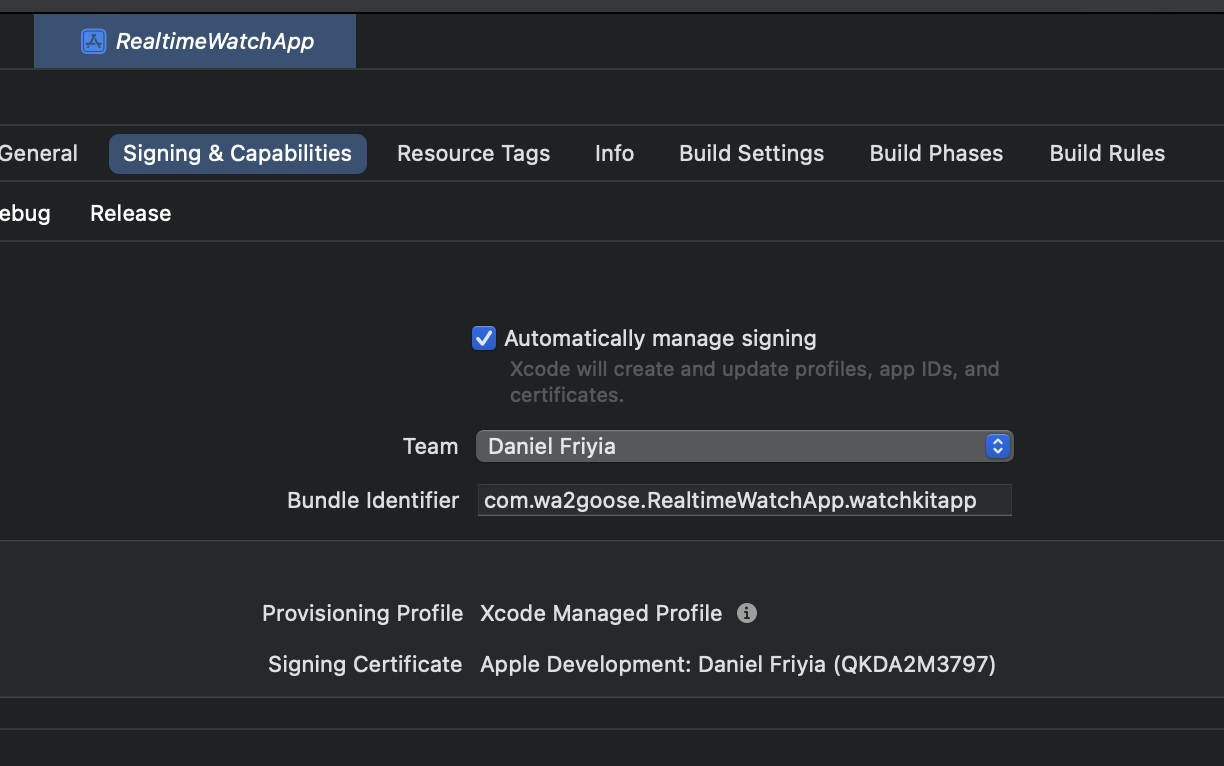Open the Build Settings tab
The width and height of the screenshot is (1224, 766).
click(x=751, y=153)
